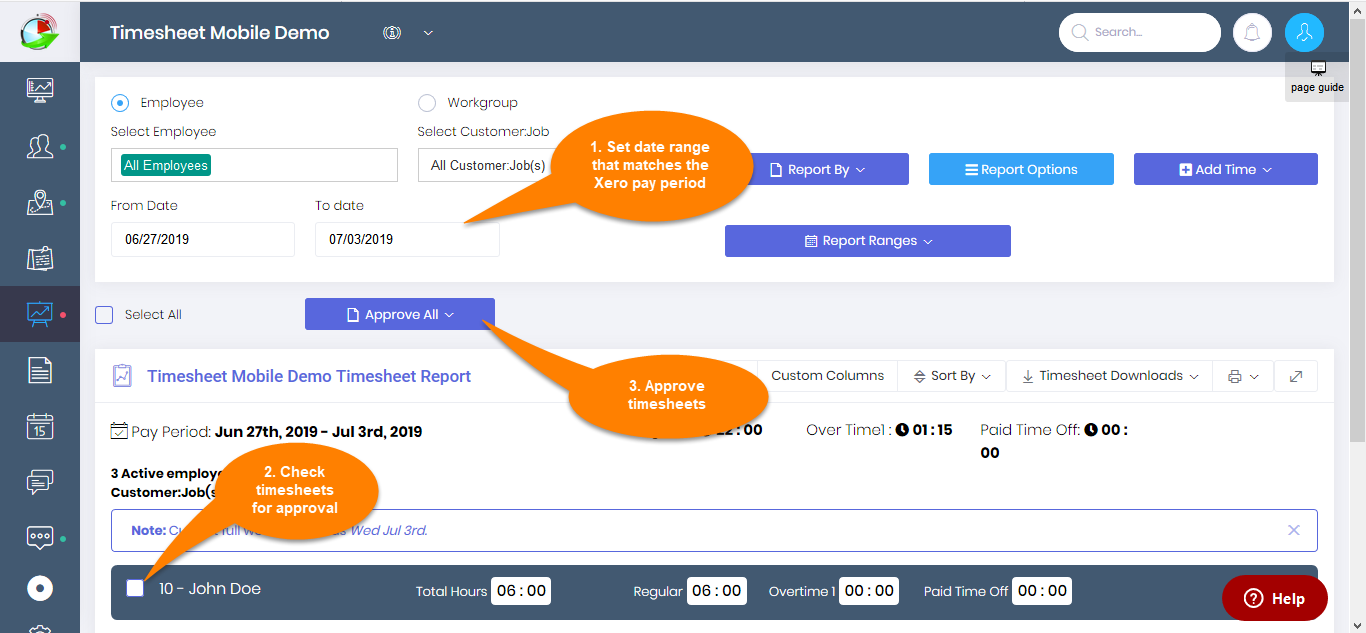
Task: Tick the Select All checkbox
Action: point(104,315)
